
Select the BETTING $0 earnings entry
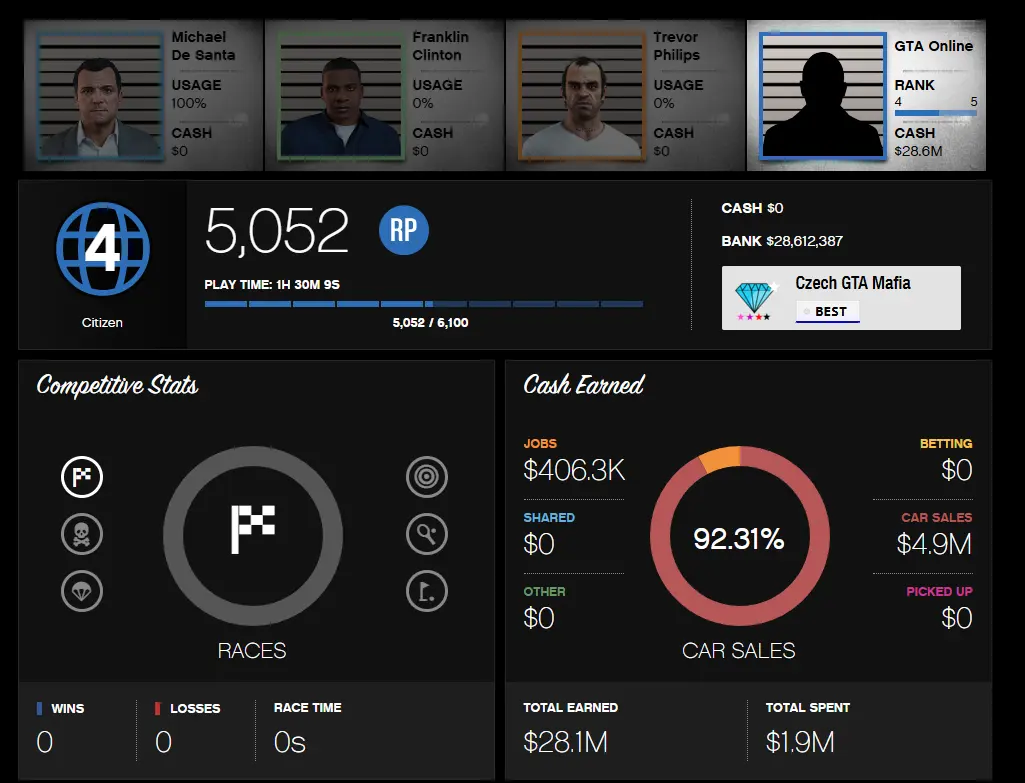[946, 461]
